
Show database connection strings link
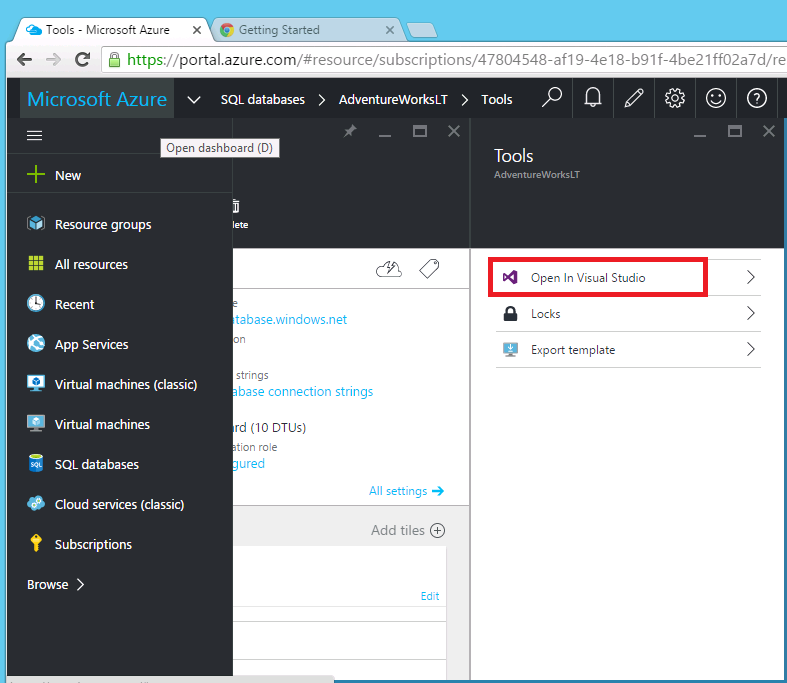[303, 391]
